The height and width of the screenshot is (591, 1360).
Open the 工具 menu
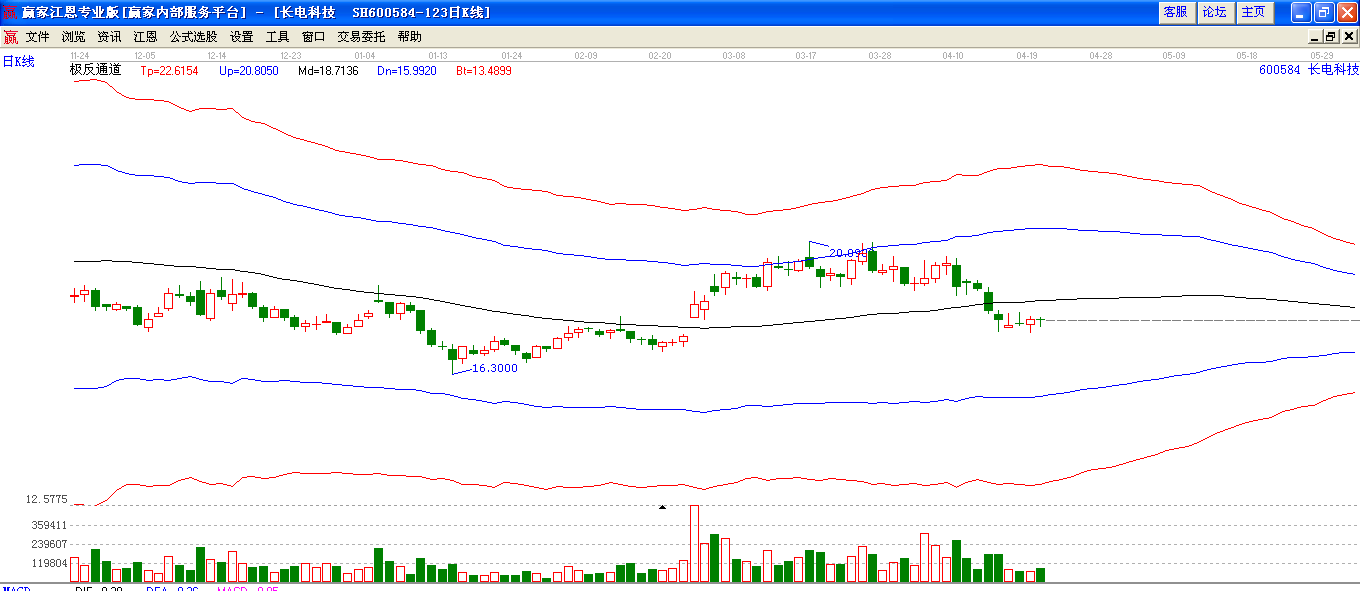tap(277, 37)
